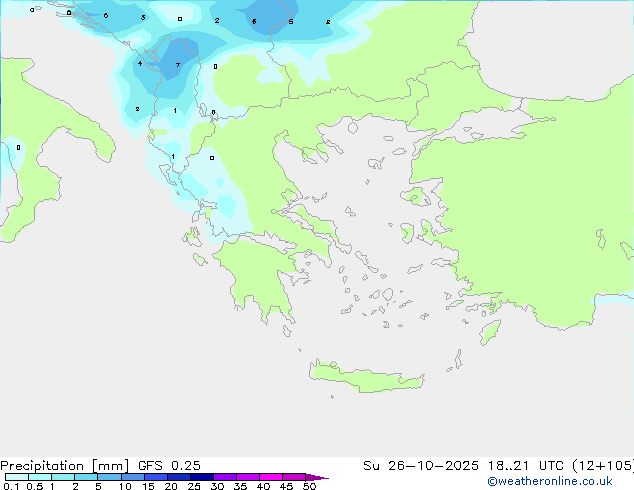Click the '0.5' legend scale label

35,486
